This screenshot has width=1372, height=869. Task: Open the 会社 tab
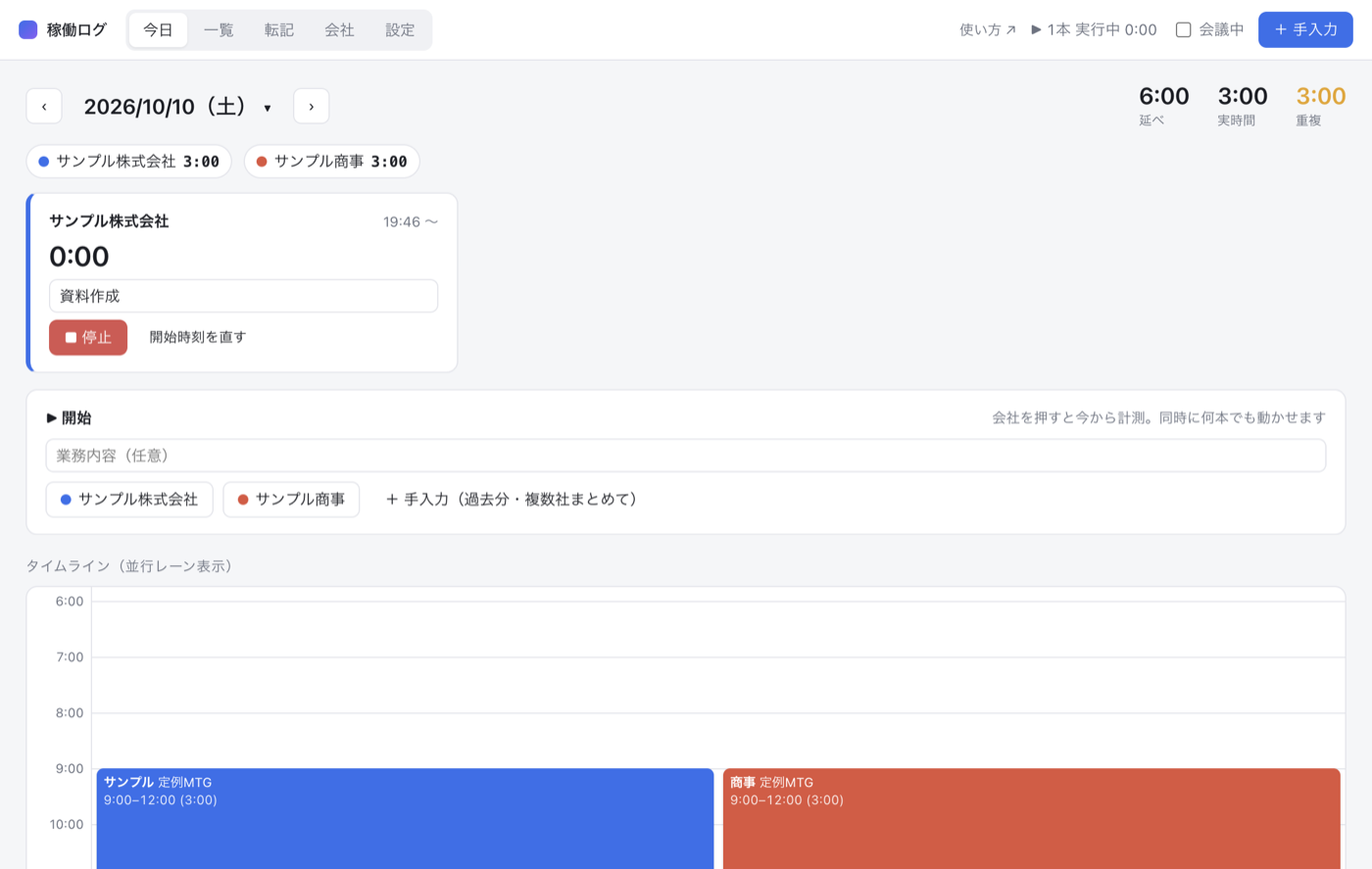(339, 29)
